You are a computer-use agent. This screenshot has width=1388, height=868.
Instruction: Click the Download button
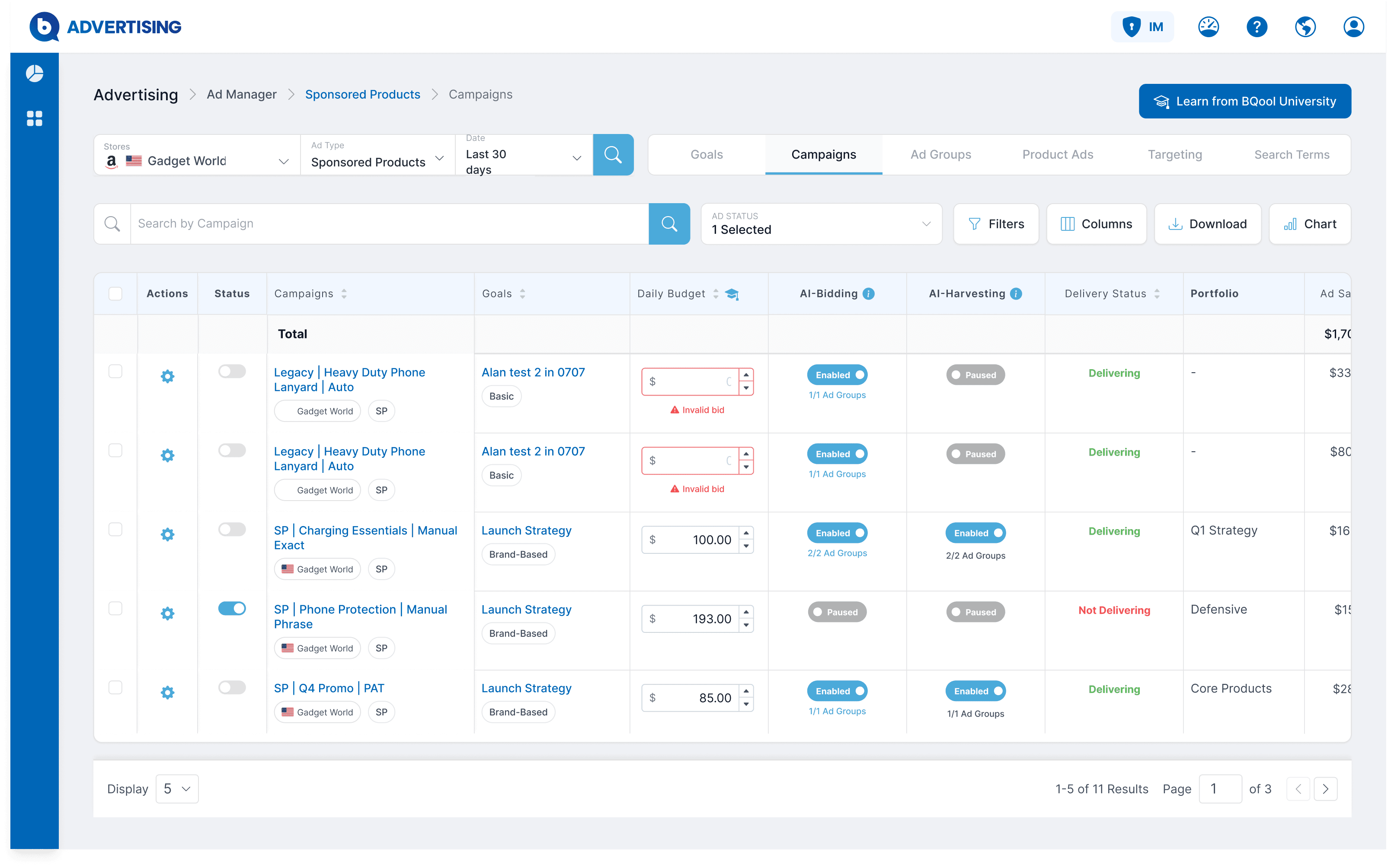pos(1207,223)
